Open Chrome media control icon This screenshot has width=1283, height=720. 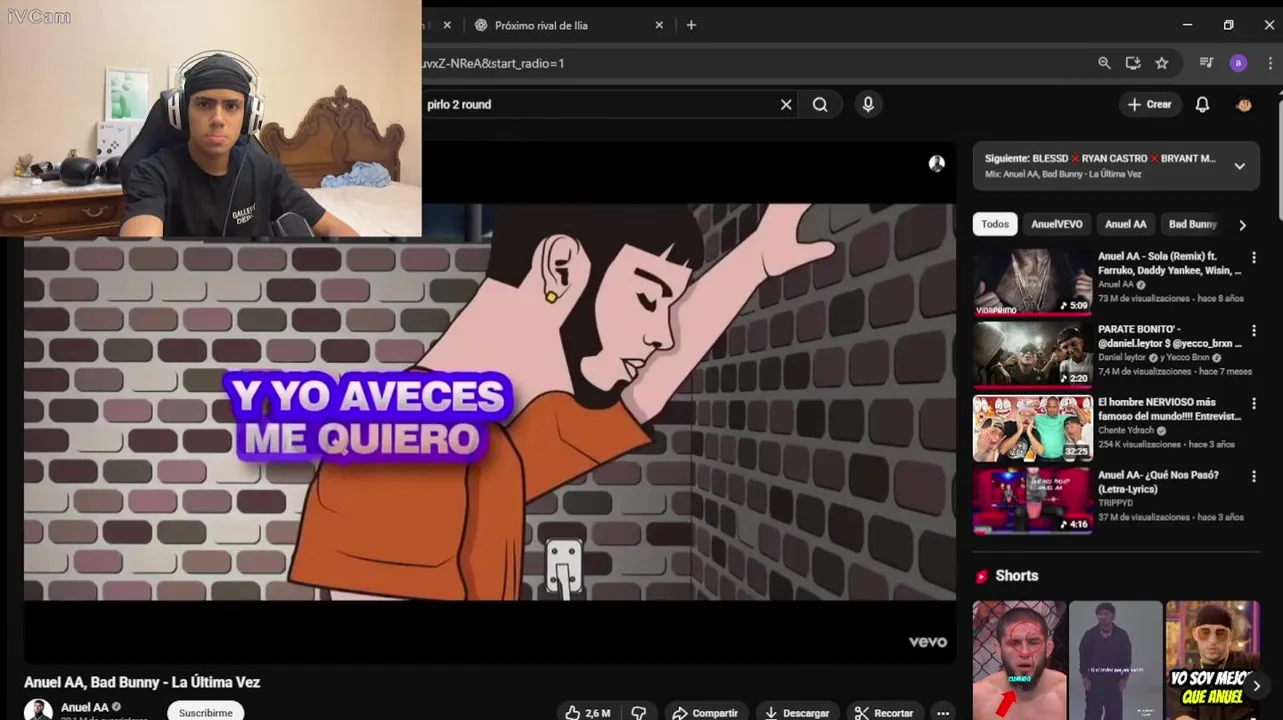coord(1207,63)
